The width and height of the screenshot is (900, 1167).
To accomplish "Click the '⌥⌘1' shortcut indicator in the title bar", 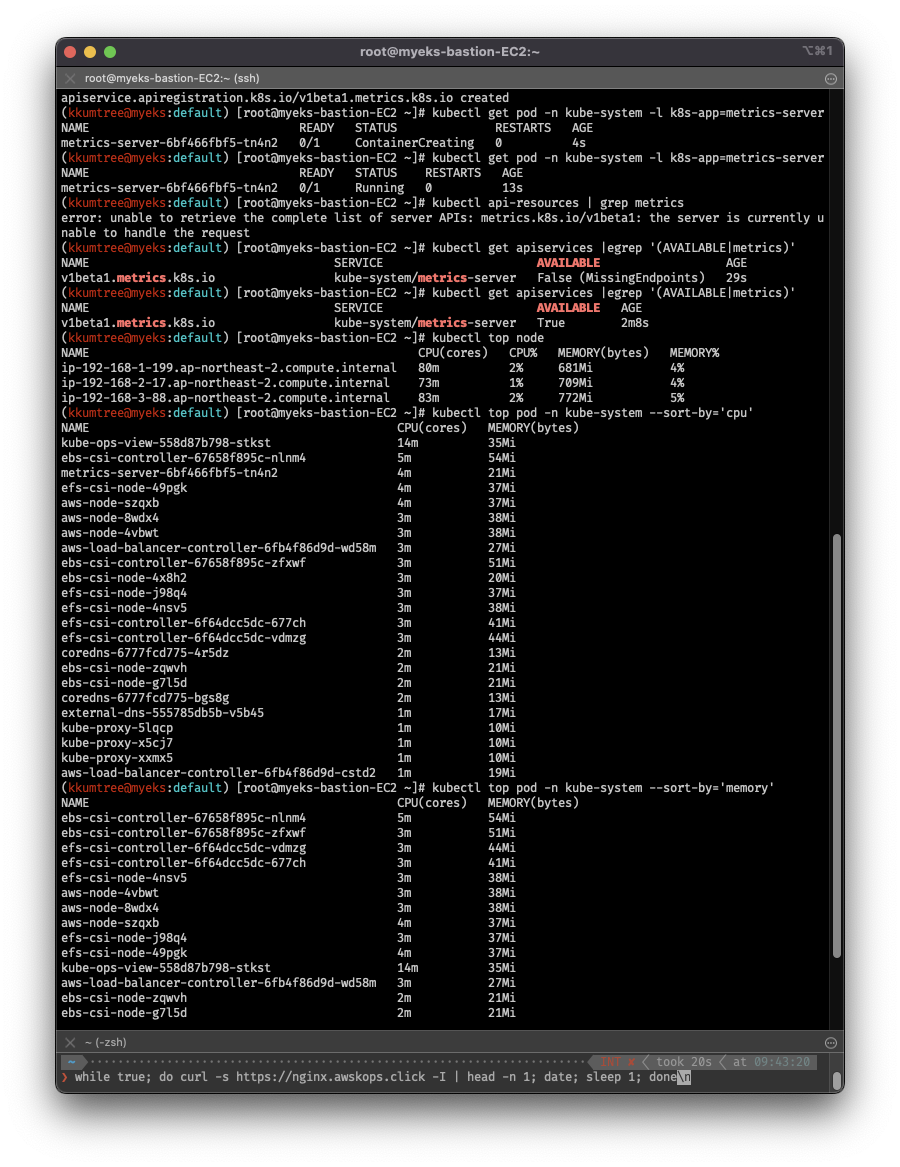I will [817, 51].
